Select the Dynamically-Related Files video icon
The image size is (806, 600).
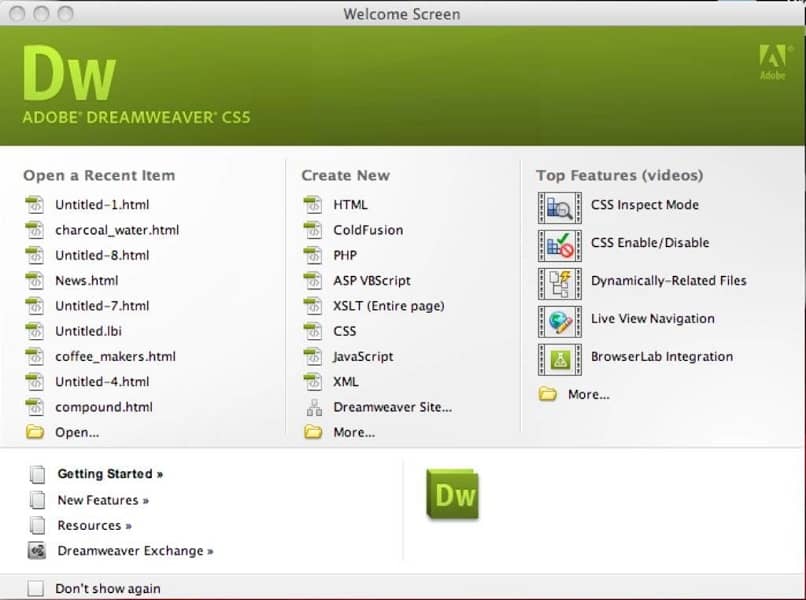(x=559, y=281)
